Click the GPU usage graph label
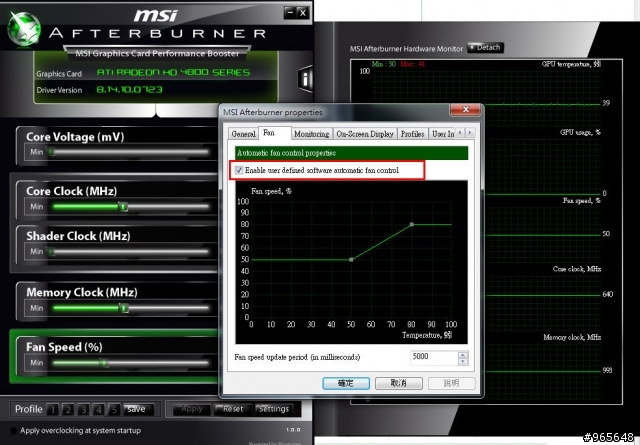Screen dimensions: 640x445 pos(580,132)
